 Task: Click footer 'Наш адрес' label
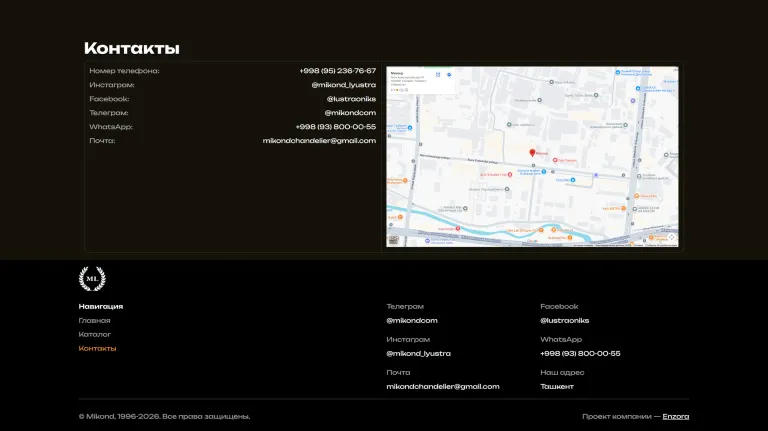pos(562,372)
